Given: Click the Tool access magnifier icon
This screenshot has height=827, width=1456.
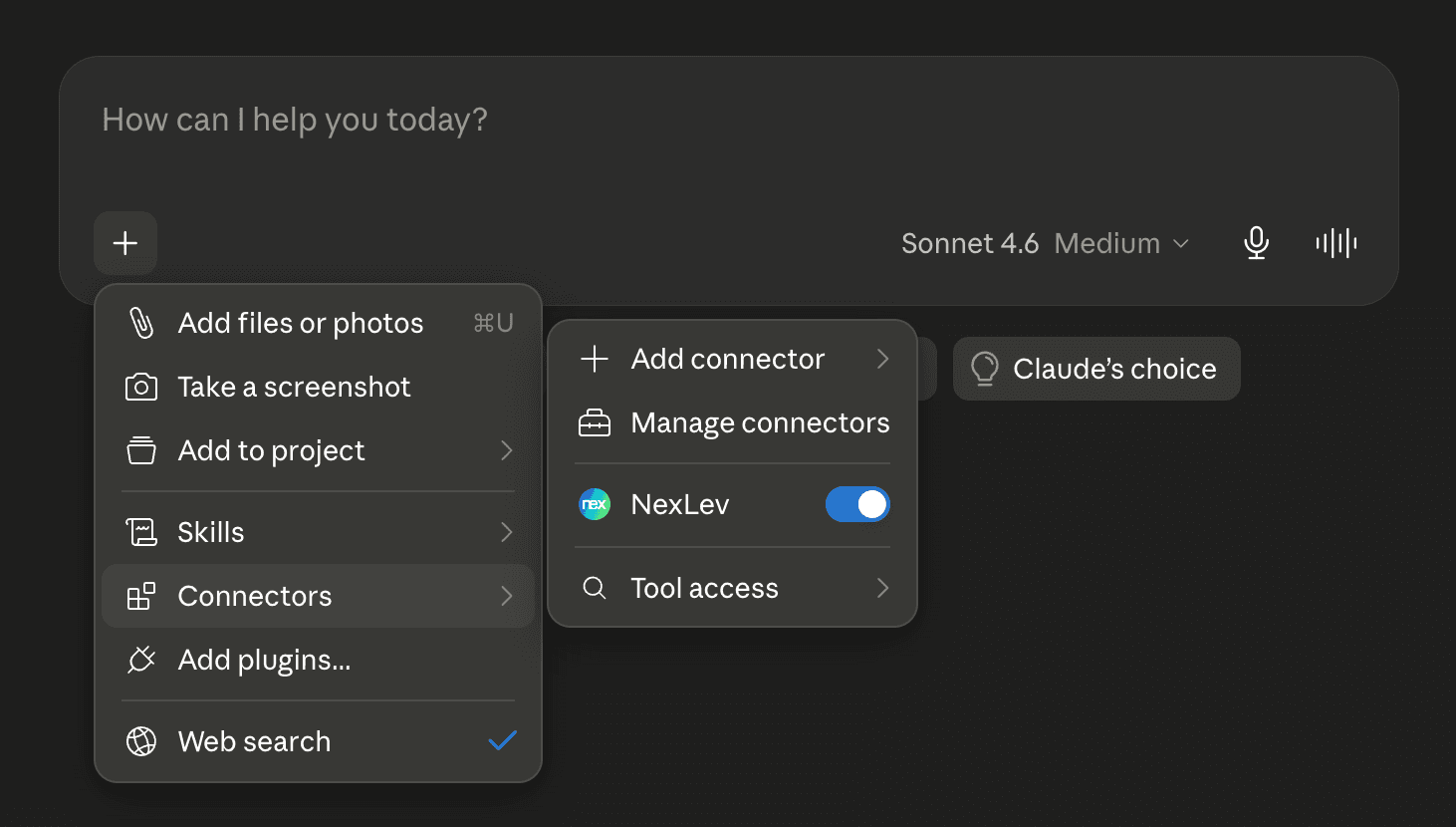Looking at the screenshot, I should coord(595,588).
